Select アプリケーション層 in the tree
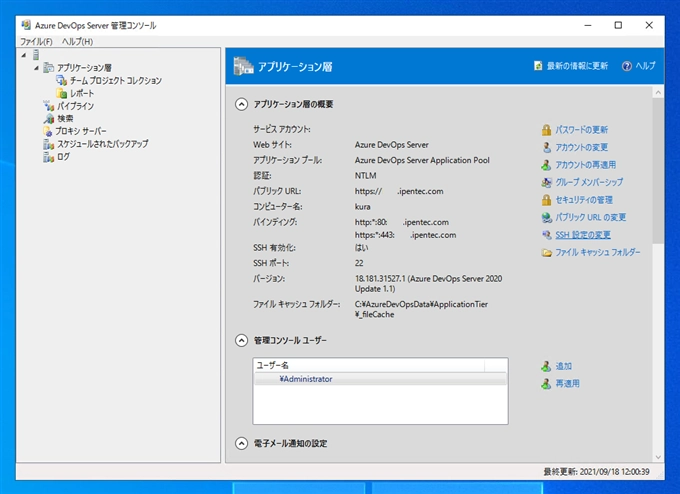 [x=84, y=68]
